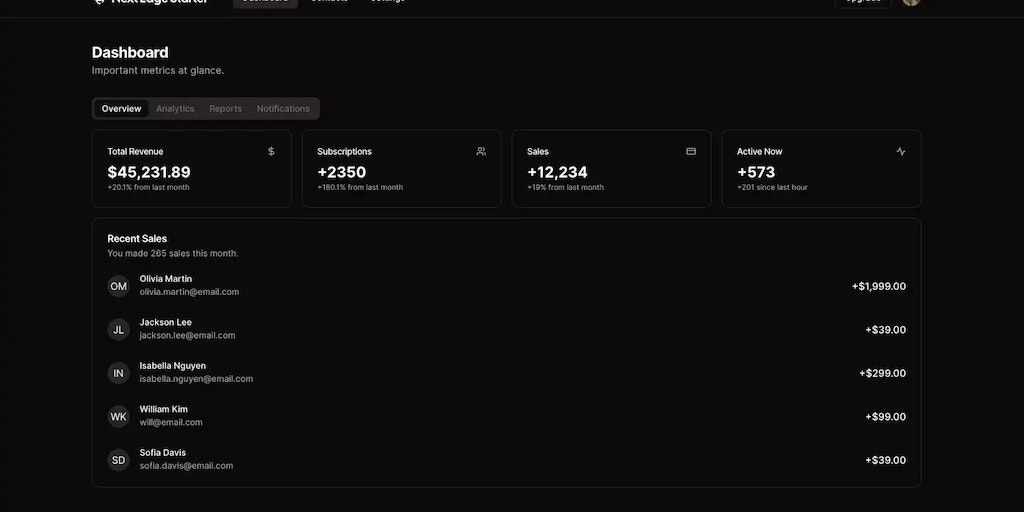Go to the Notifications tab
The height and width of the screenshot is (512, 1024).
[283, 108]
